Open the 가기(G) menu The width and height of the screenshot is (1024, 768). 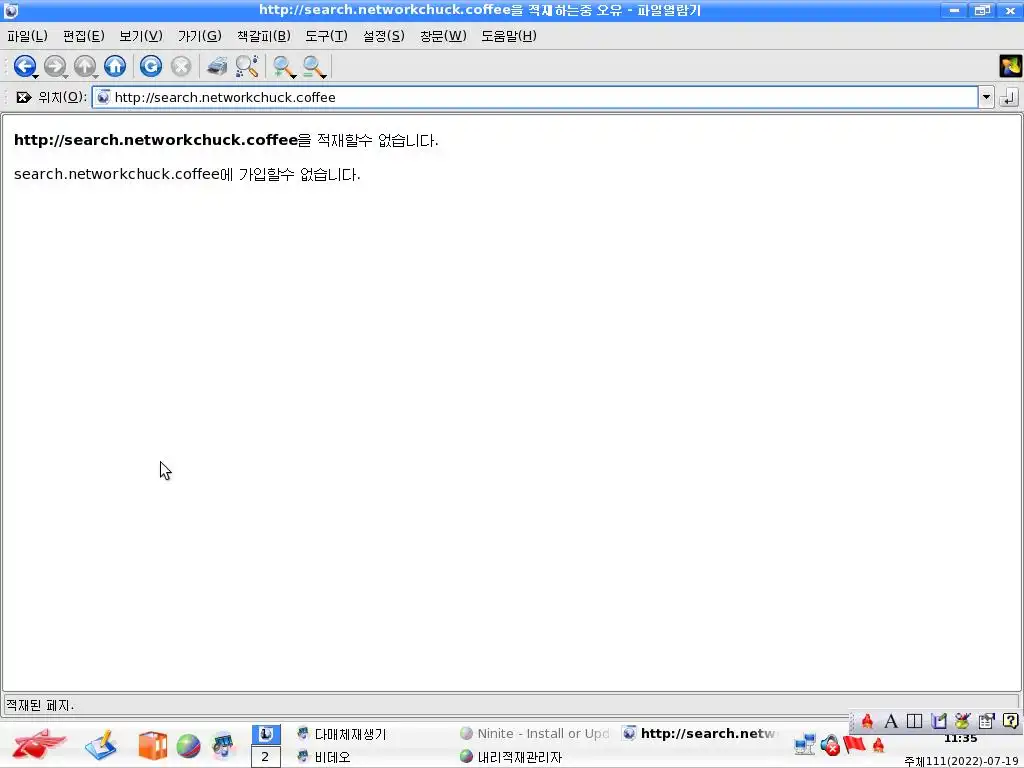(x=200, y=36)
